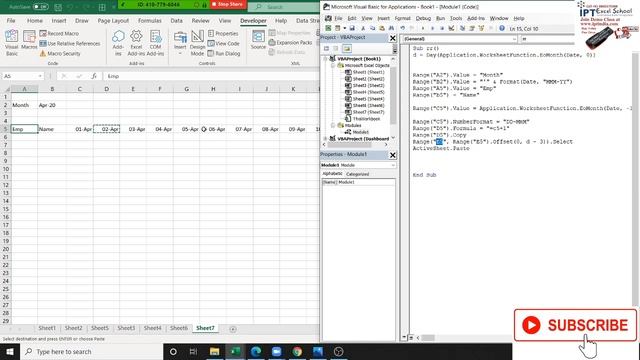
Task: Open the Macros list in the Developer ribbon
Action: tap(29, 40)
